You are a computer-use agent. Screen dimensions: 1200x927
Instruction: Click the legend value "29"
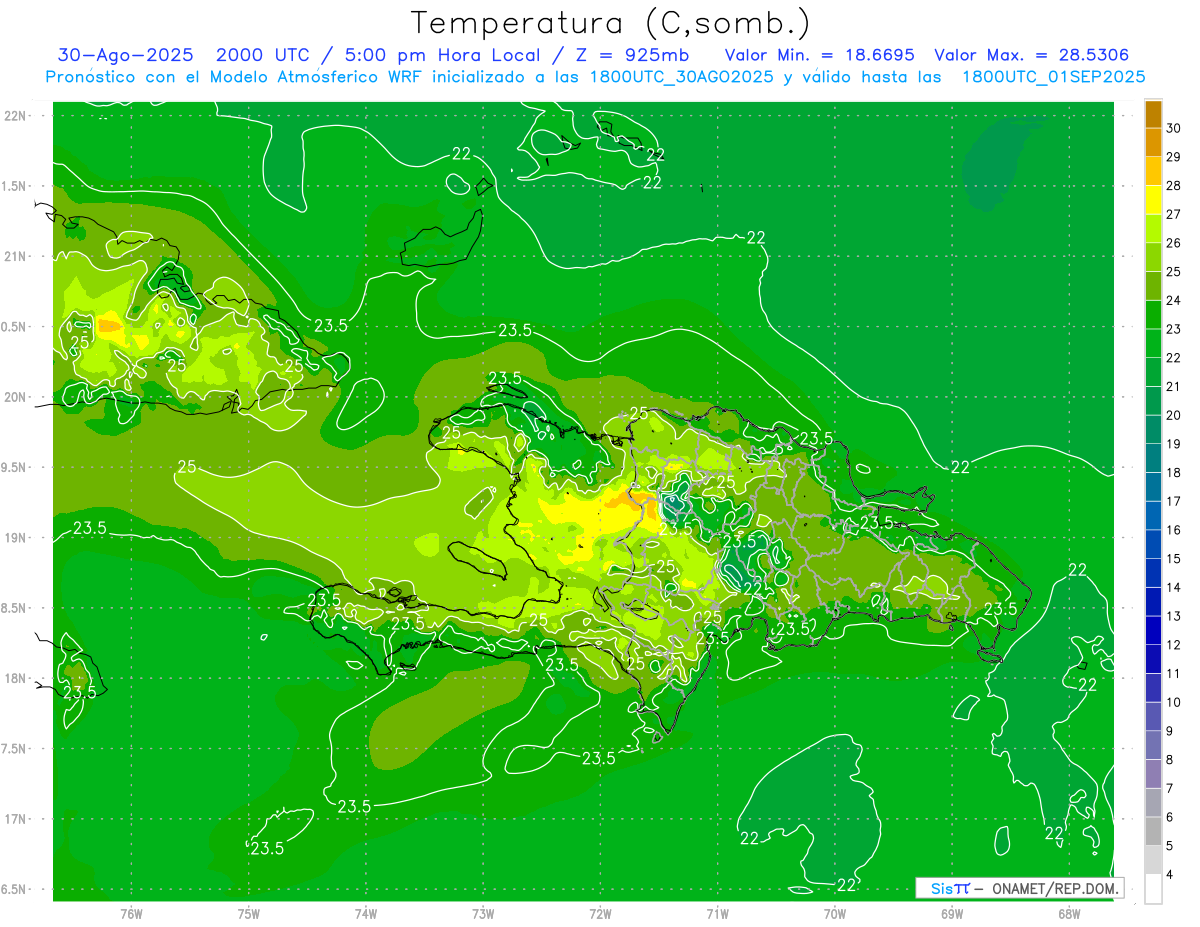tap(1174, 157)
